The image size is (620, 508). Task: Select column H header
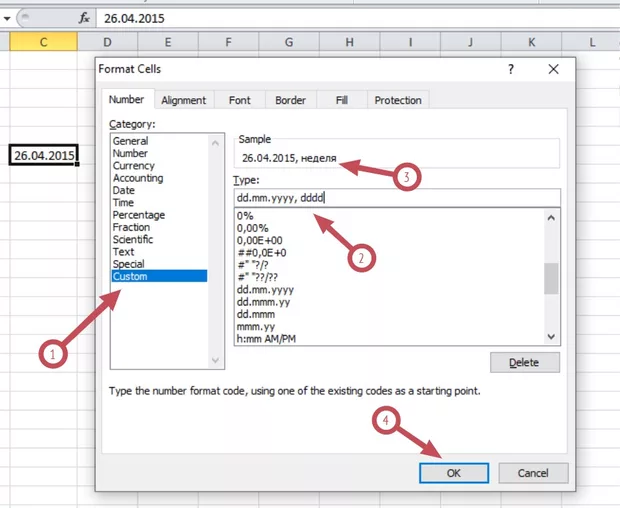350,42
